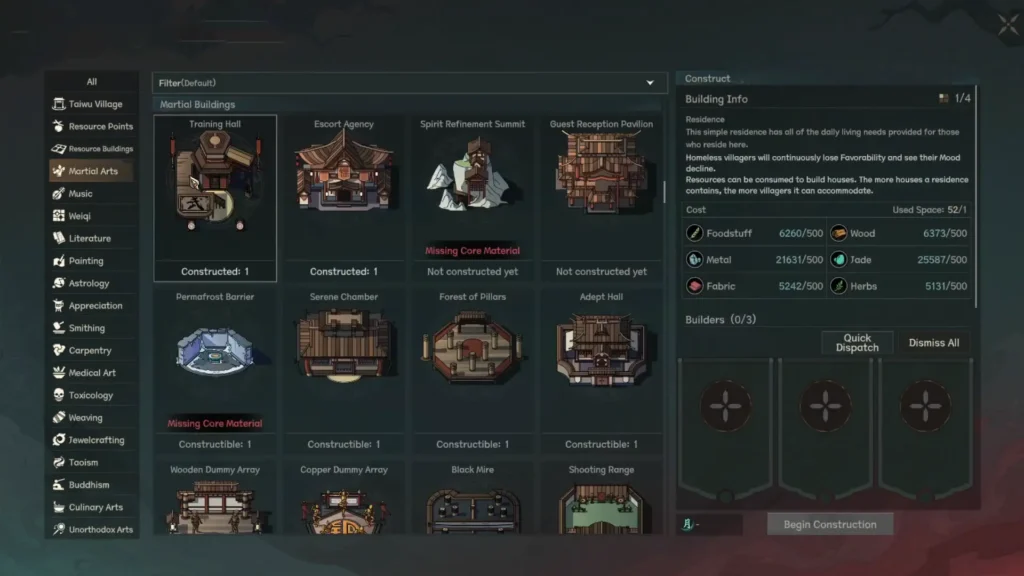The width and height of the screenshot is (1024, 576).
Task: Click the 1/4 building count indicator
Action: pos(955,98)
